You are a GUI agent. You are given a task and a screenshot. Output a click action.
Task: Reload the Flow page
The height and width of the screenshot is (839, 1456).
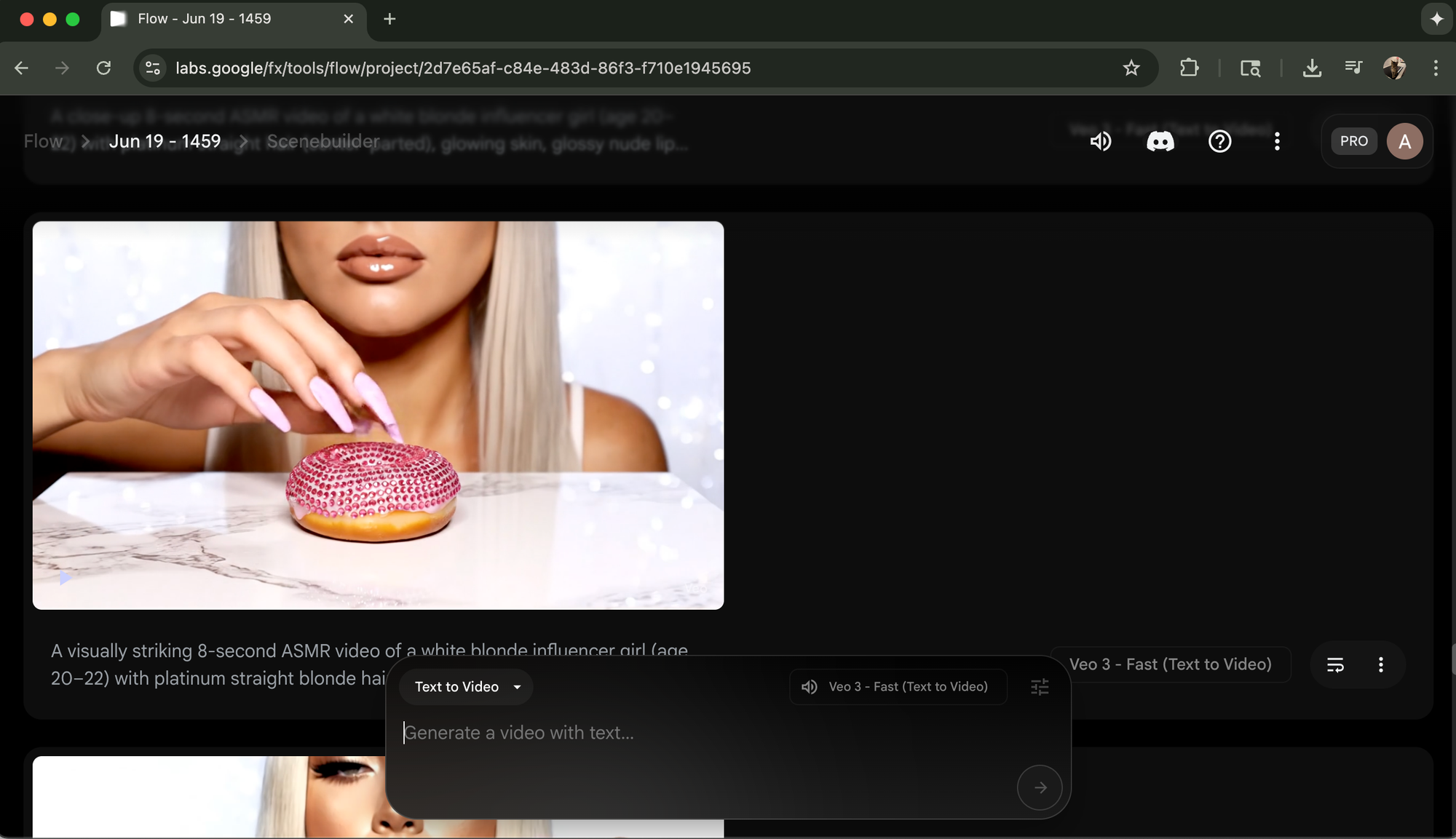[103, 68]
